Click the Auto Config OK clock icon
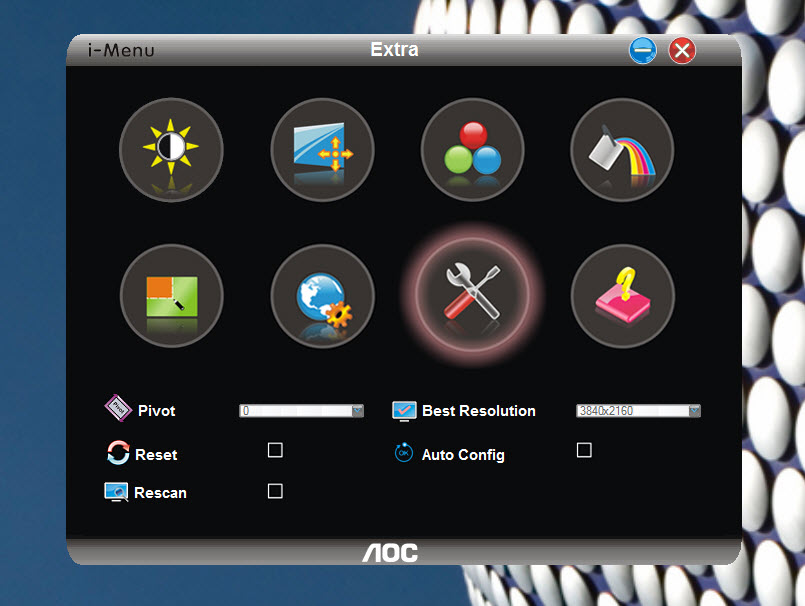The width and height of the screenshot is (805, 606). click(x=404, y=452)
